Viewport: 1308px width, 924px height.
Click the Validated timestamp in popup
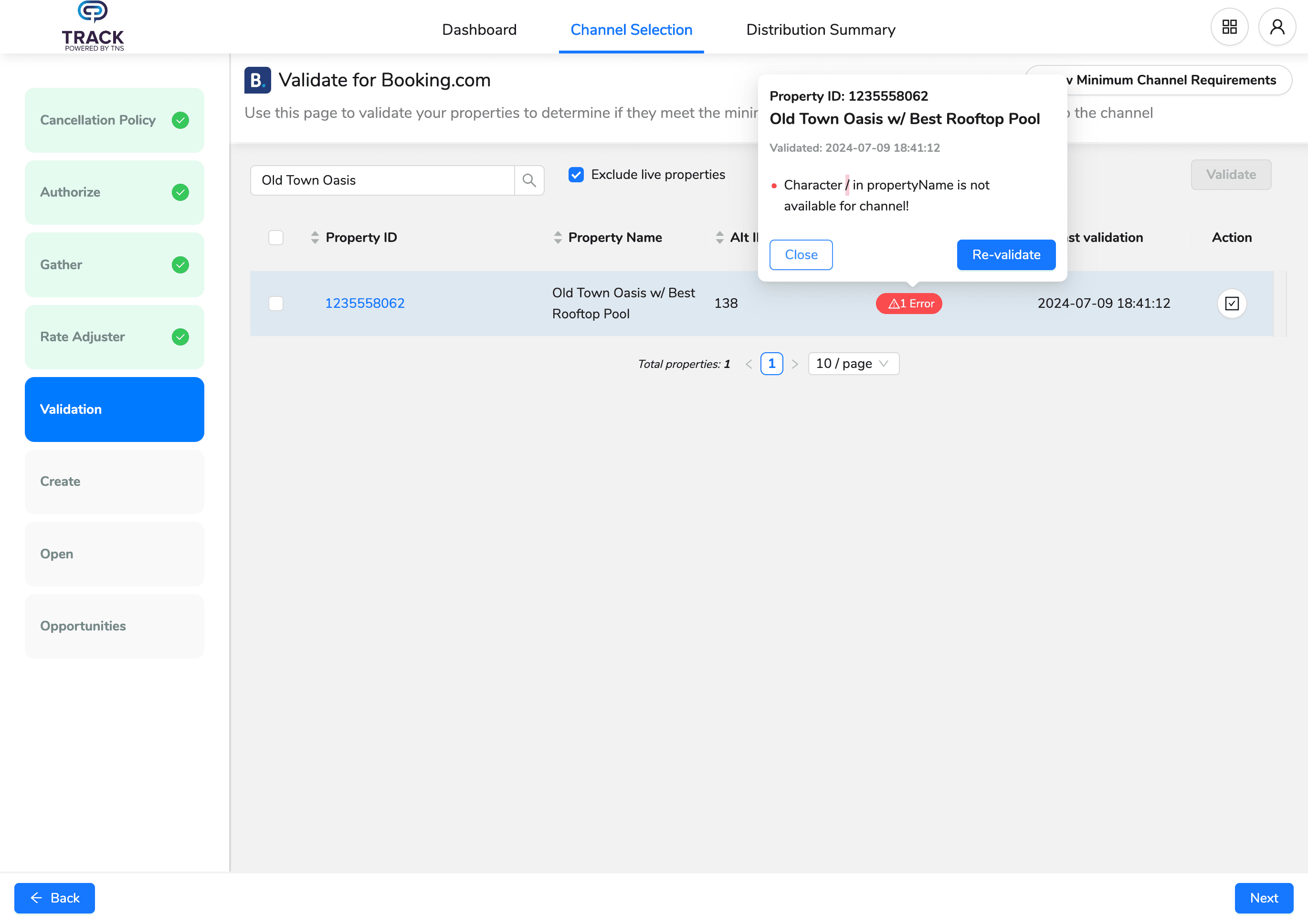[x=854, y=148]
